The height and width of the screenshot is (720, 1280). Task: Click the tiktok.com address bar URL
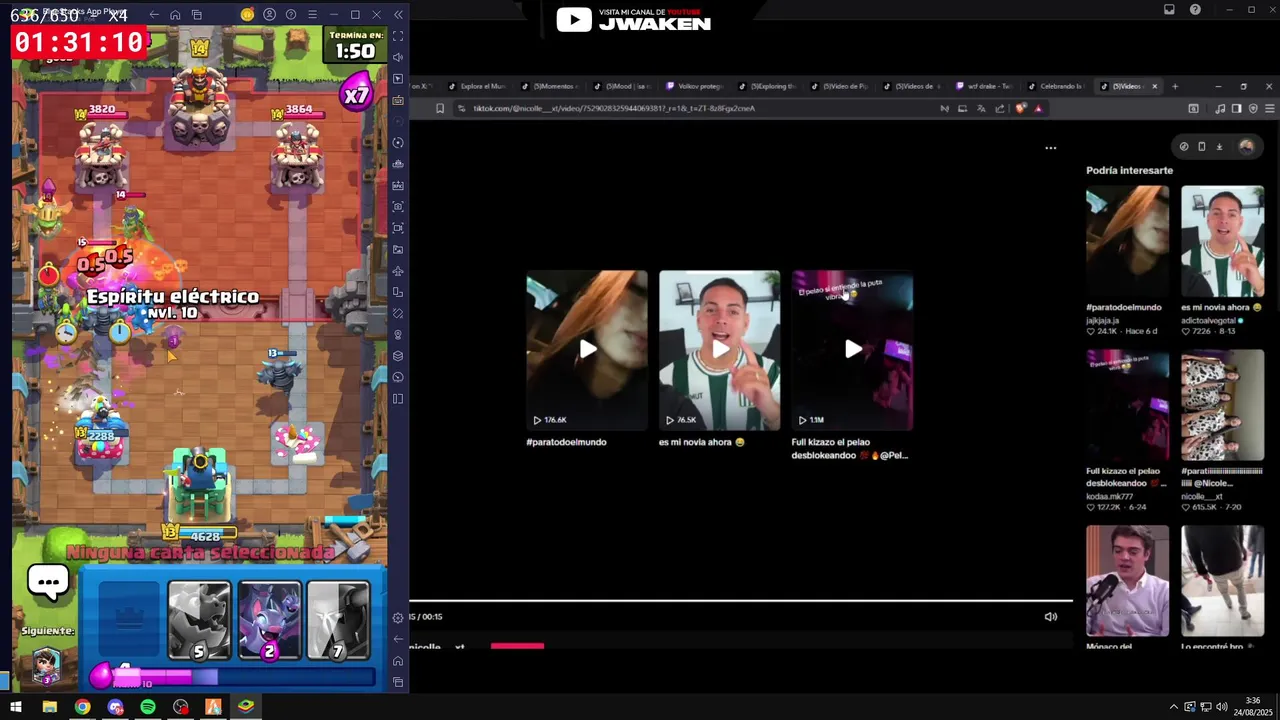pos(614,108)
